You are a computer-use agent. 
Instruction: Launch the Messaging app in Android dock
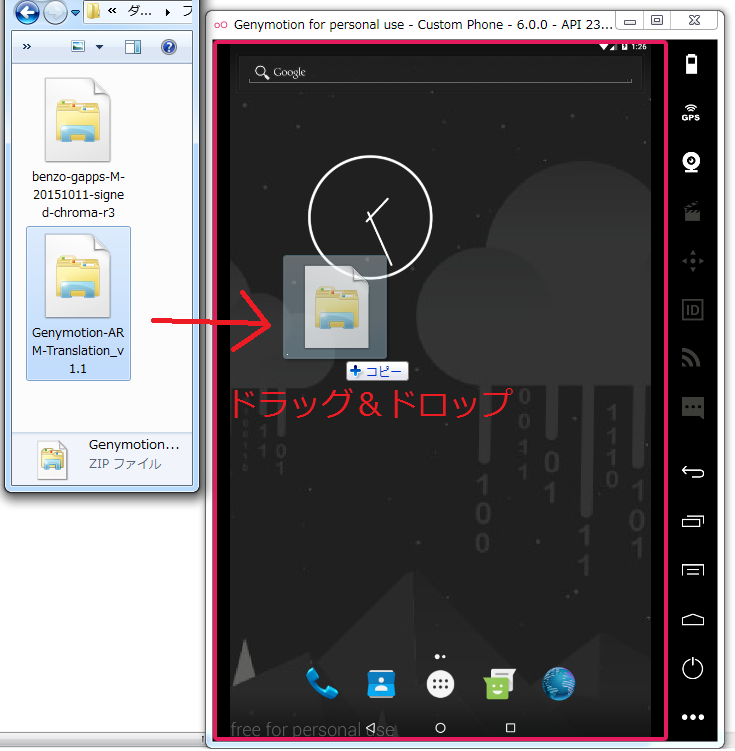coord(499,684)
